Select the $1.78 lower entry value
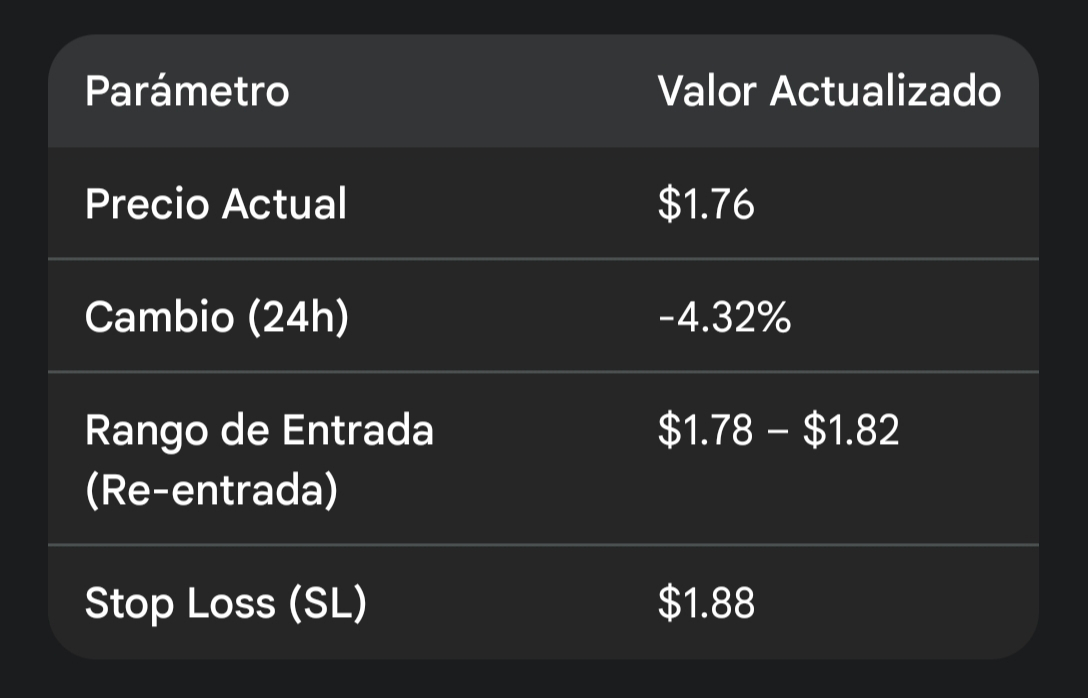1088x698 pixels. [705, 429]
